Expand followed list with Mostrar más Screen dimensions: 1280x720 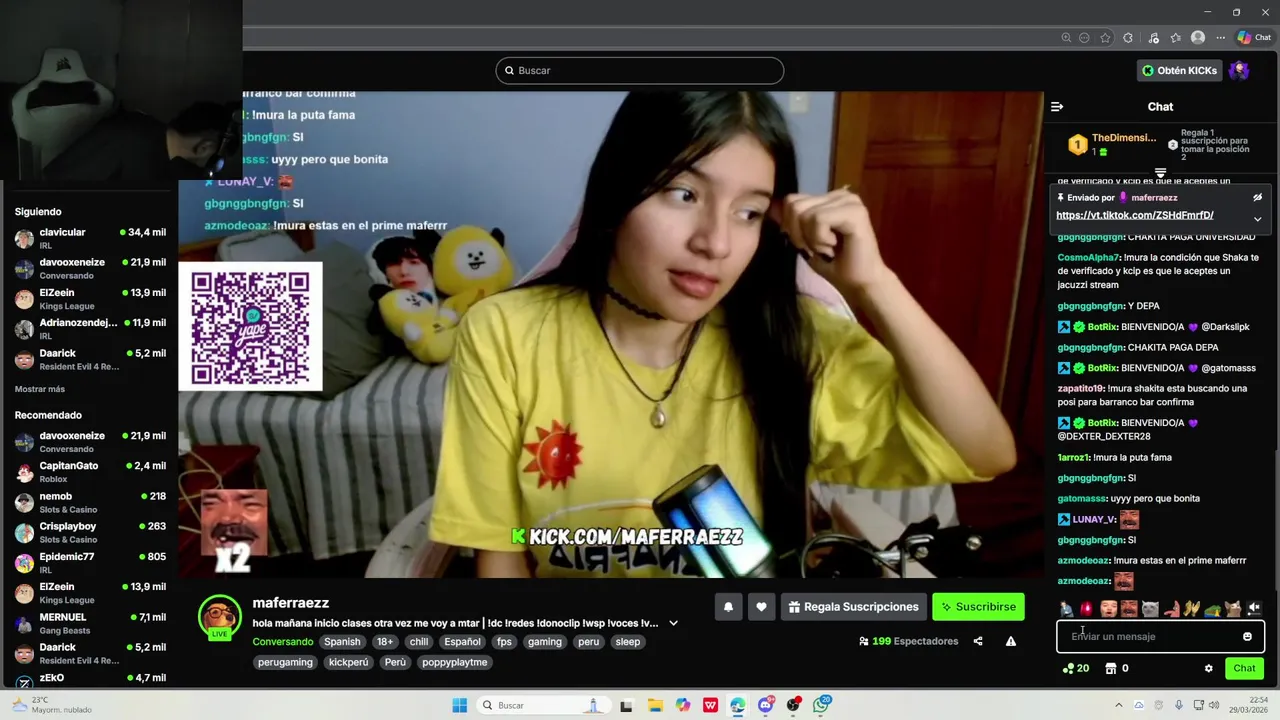40,389
